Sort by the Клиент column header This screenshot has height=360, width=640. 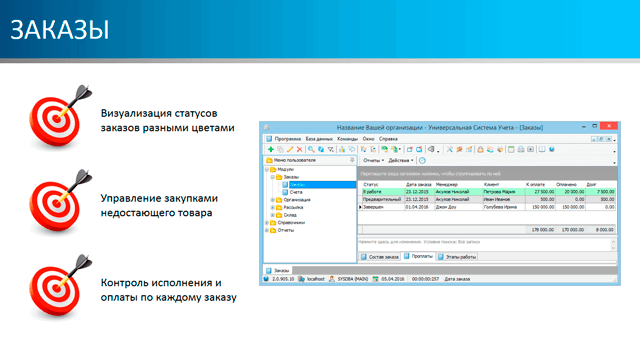(x=504, y=184)
